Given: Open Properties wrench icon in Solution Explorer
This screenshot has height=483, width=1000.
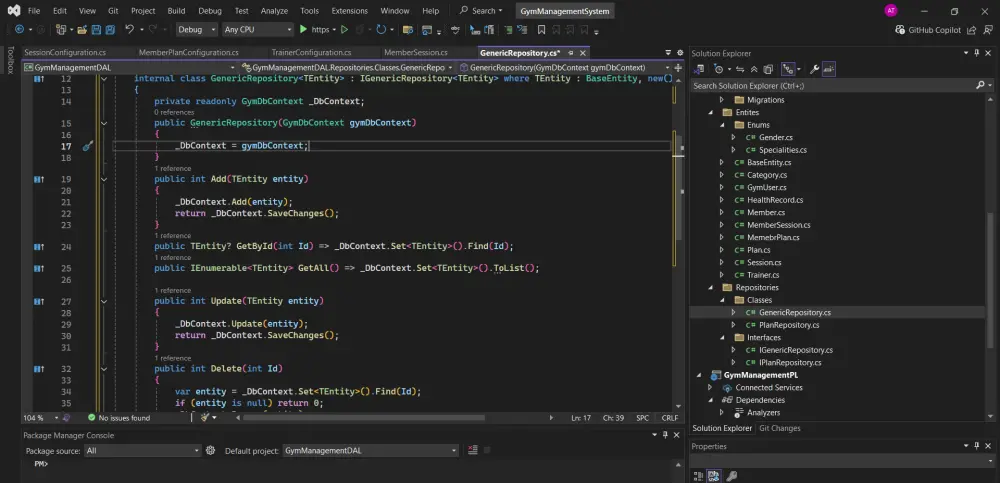Looking at the screenshot, I should (x=814, y=69).
